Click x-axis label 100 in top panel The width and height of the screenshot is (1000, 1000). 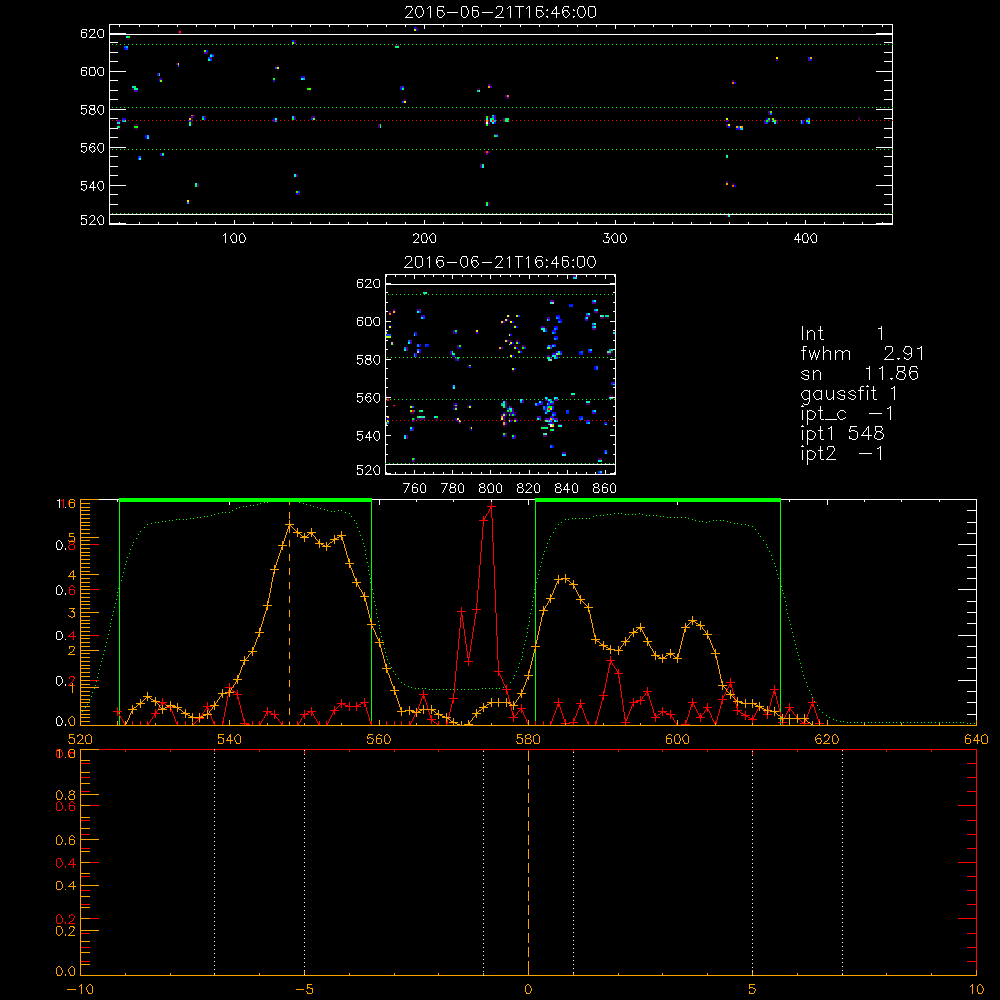click(234, 238)
